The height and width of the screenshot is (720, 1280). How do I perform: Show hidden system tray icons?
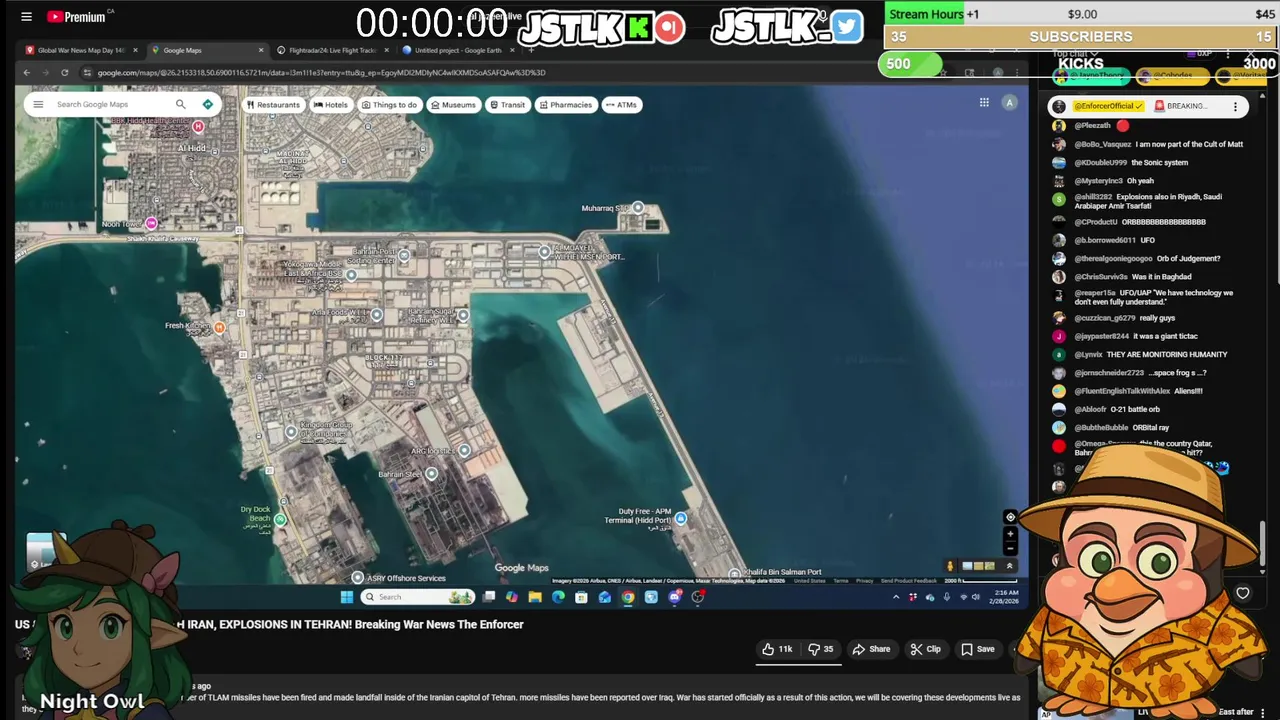(896, 597)
